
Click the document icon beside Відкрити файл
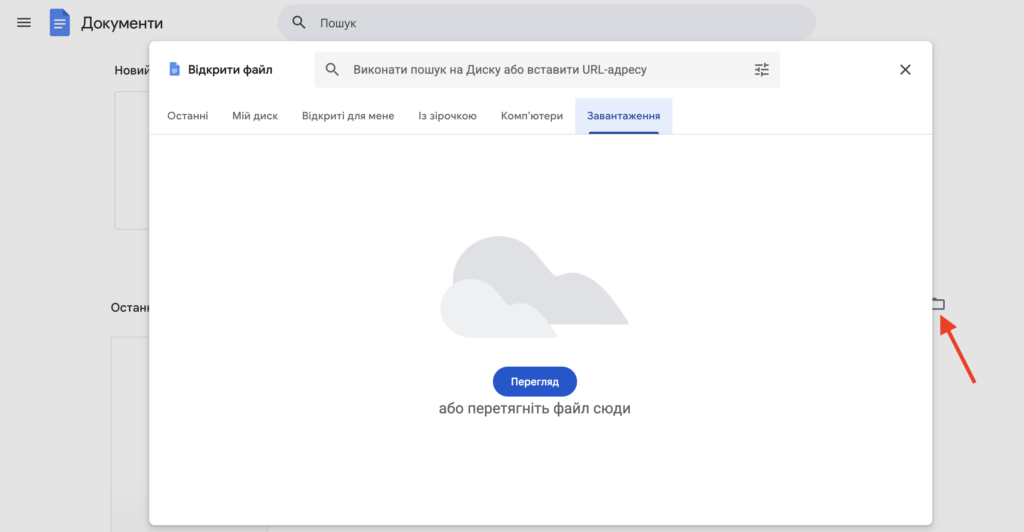coord(174,70)
